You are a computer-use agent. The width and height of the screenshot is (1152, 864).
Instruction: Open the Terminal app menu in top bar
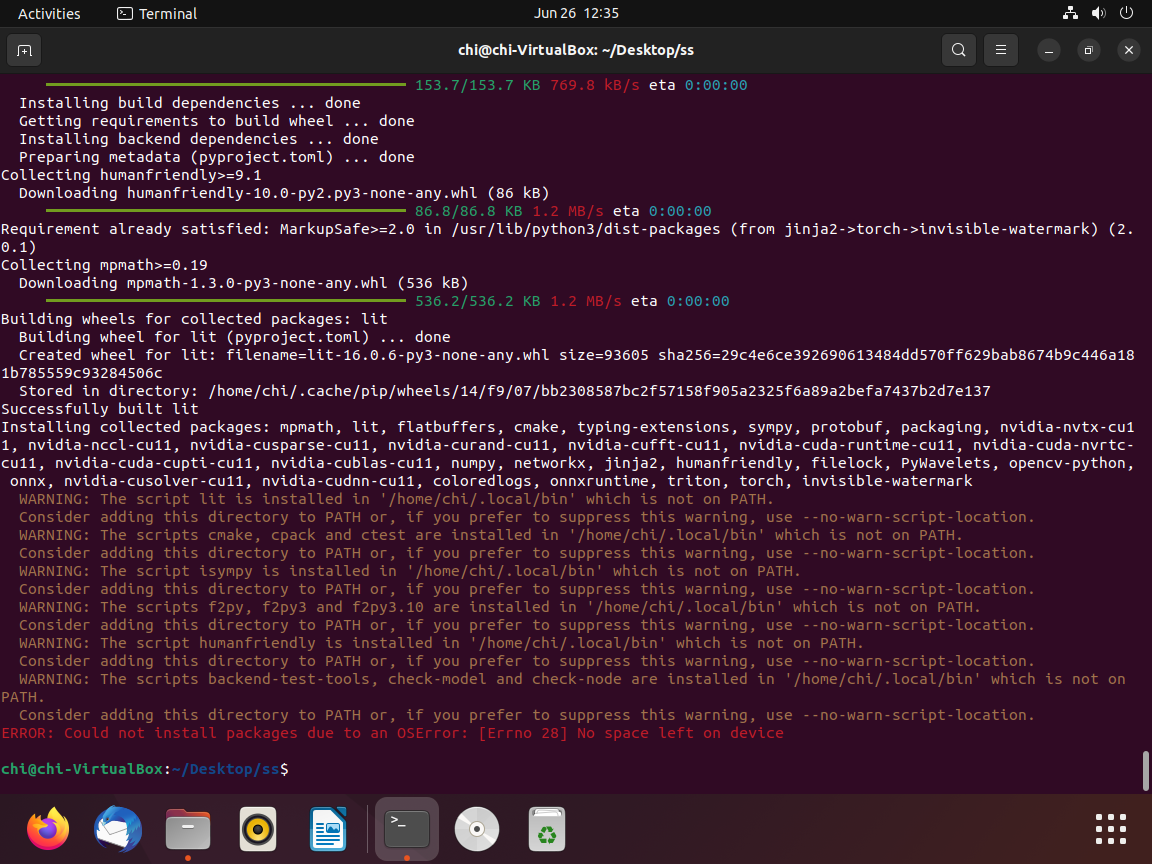click(157, 13)
